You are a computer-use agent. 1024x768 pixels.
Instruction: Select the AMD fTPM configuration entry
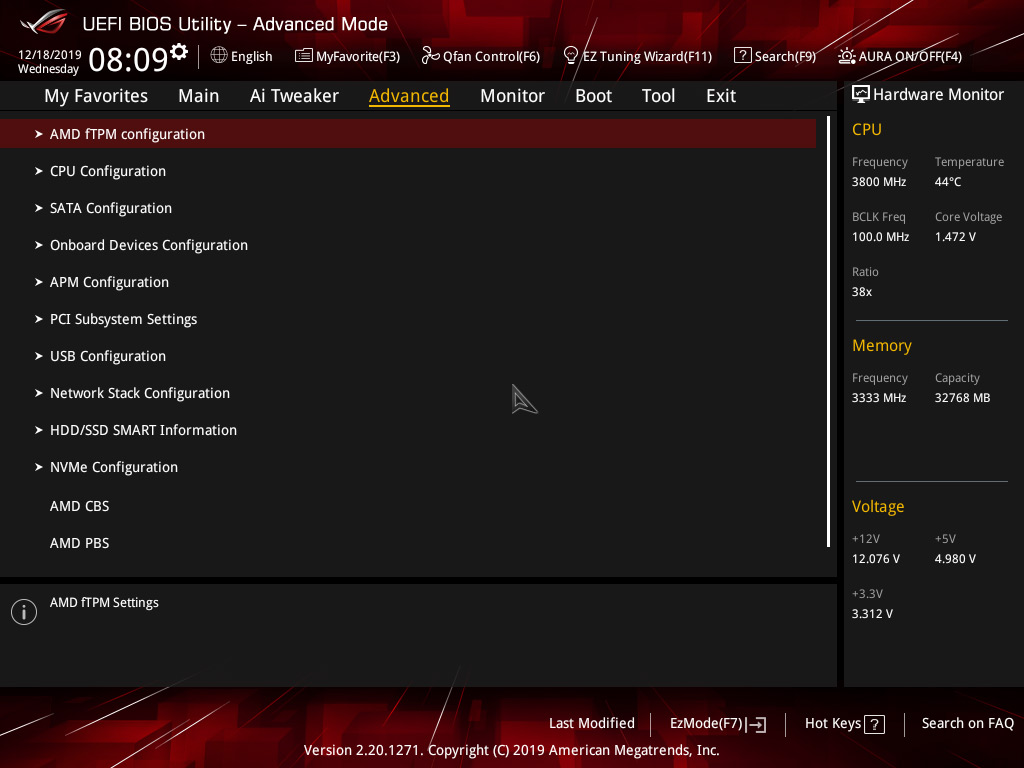coord(127,133)
